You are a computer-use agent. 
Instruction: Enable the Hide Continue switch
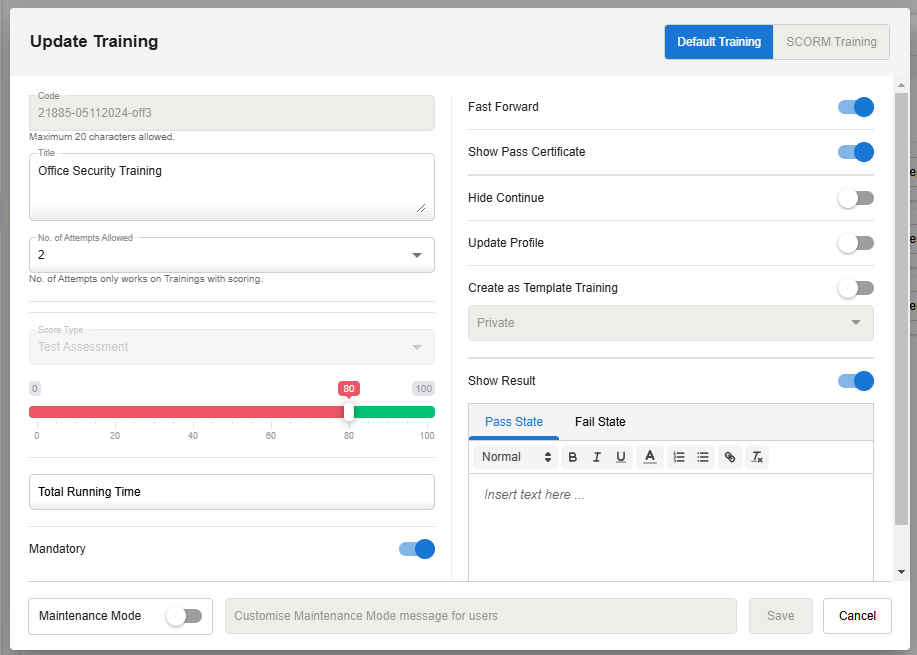point(856,198)
